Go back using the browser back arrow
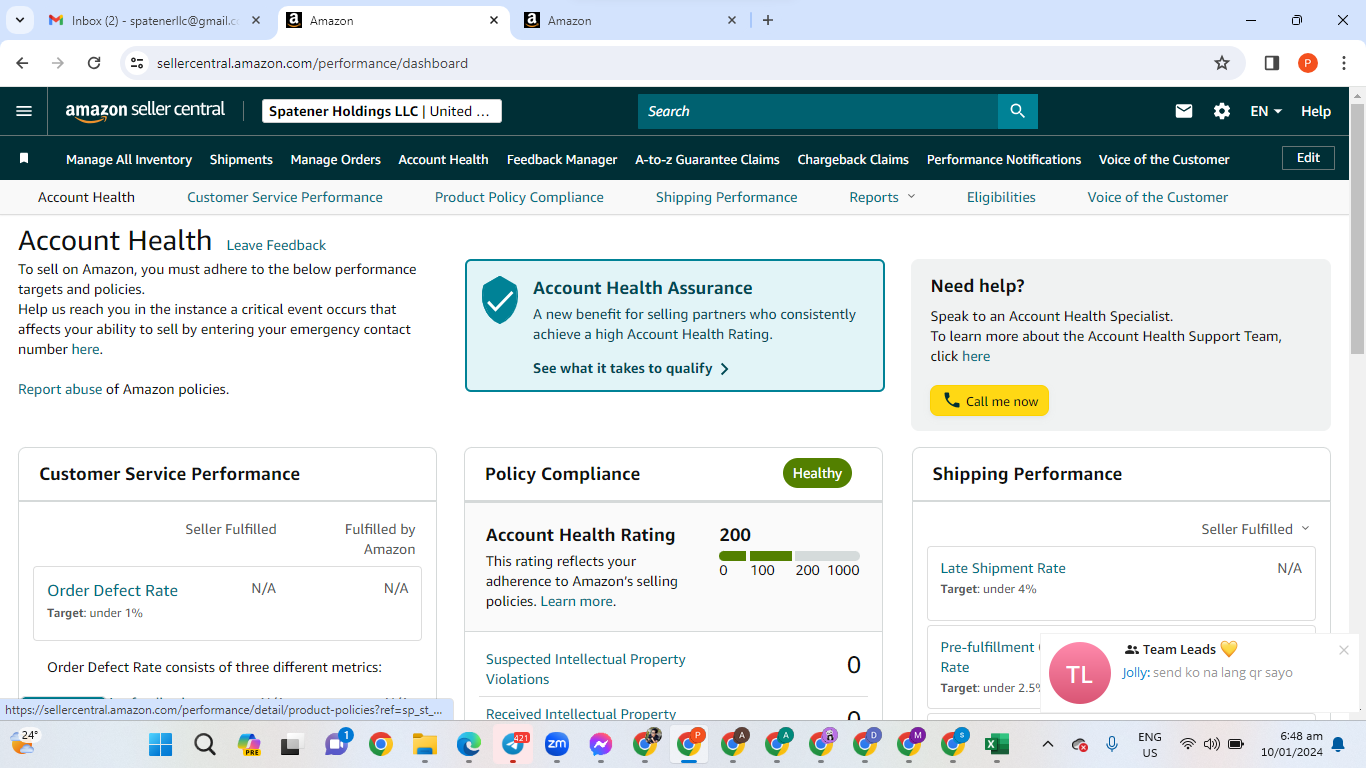 click(x=22, y=63)
